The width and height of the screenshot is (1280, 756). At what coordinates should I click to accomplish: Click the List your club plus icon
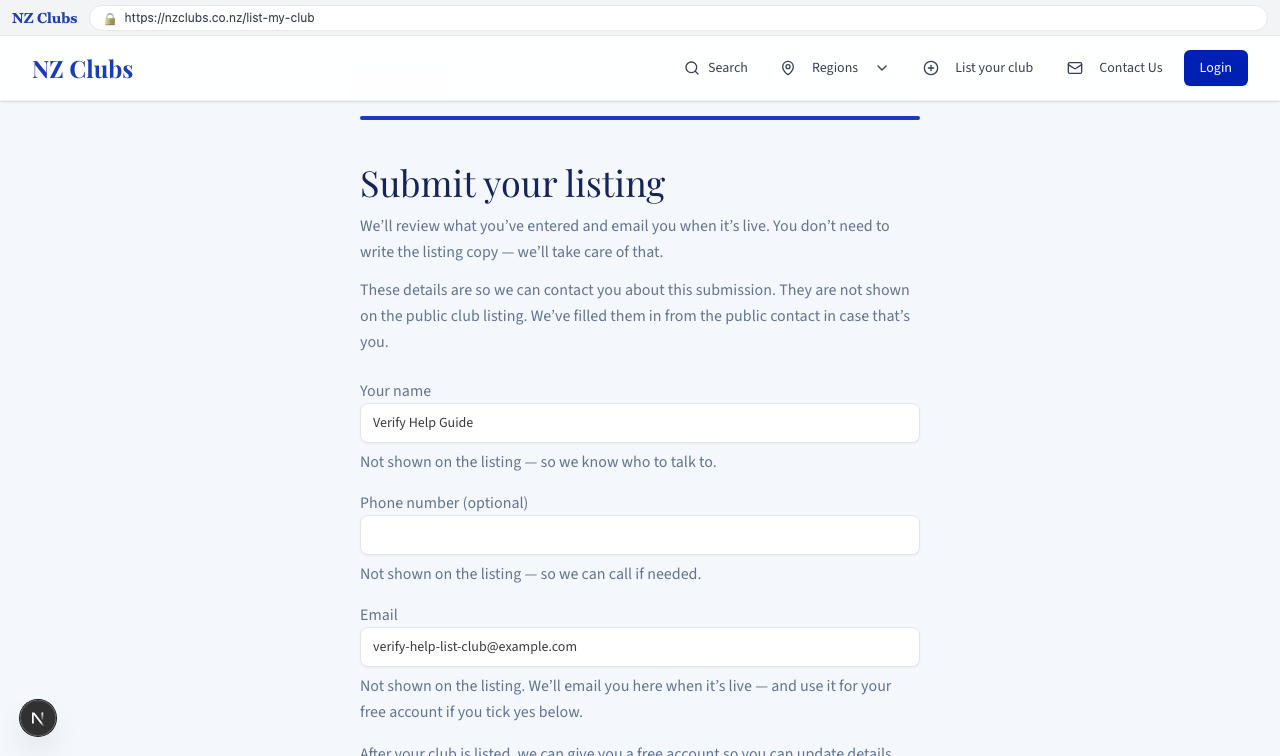[931, 68]
